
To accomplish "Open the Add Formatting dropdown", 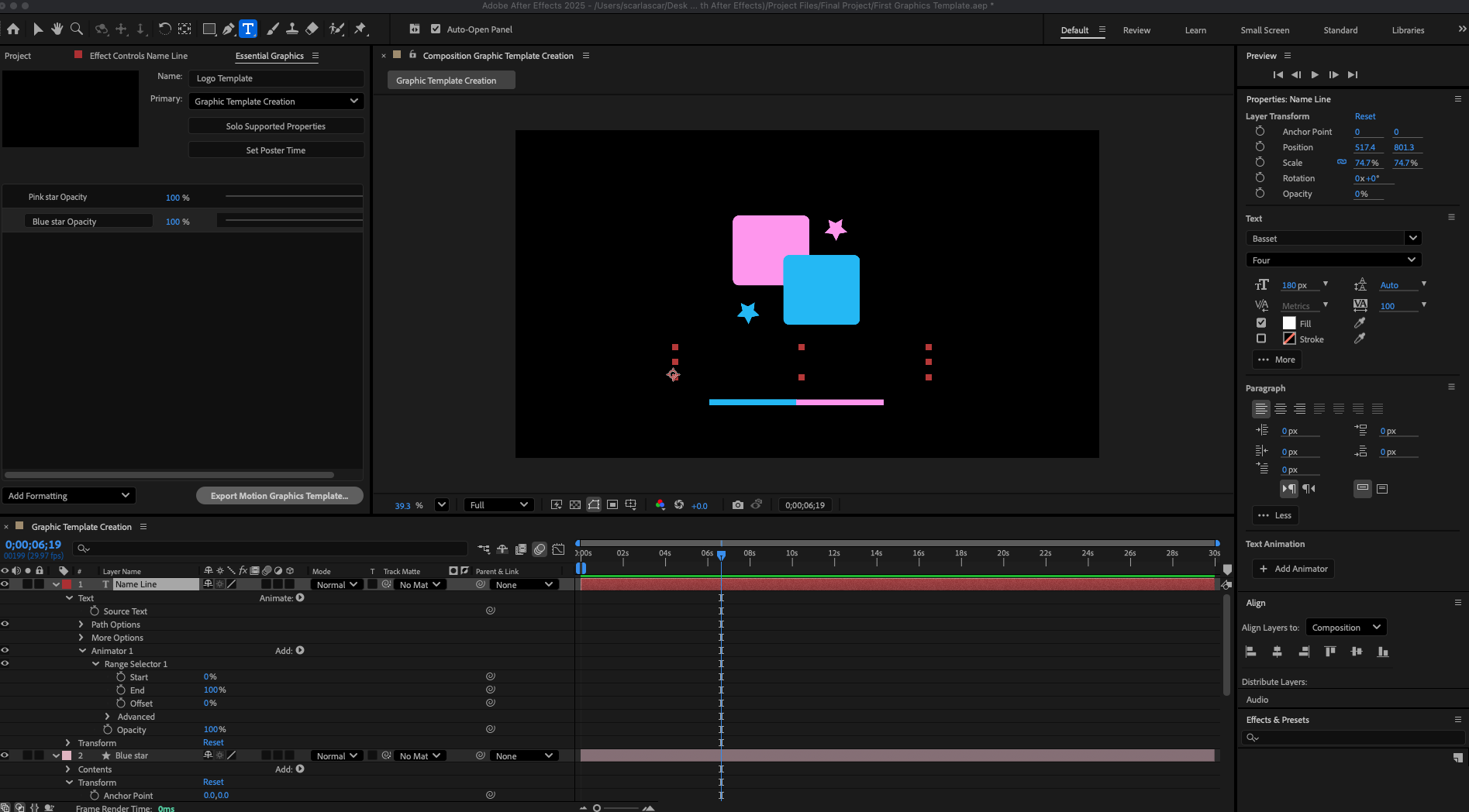I will point(68,496).
